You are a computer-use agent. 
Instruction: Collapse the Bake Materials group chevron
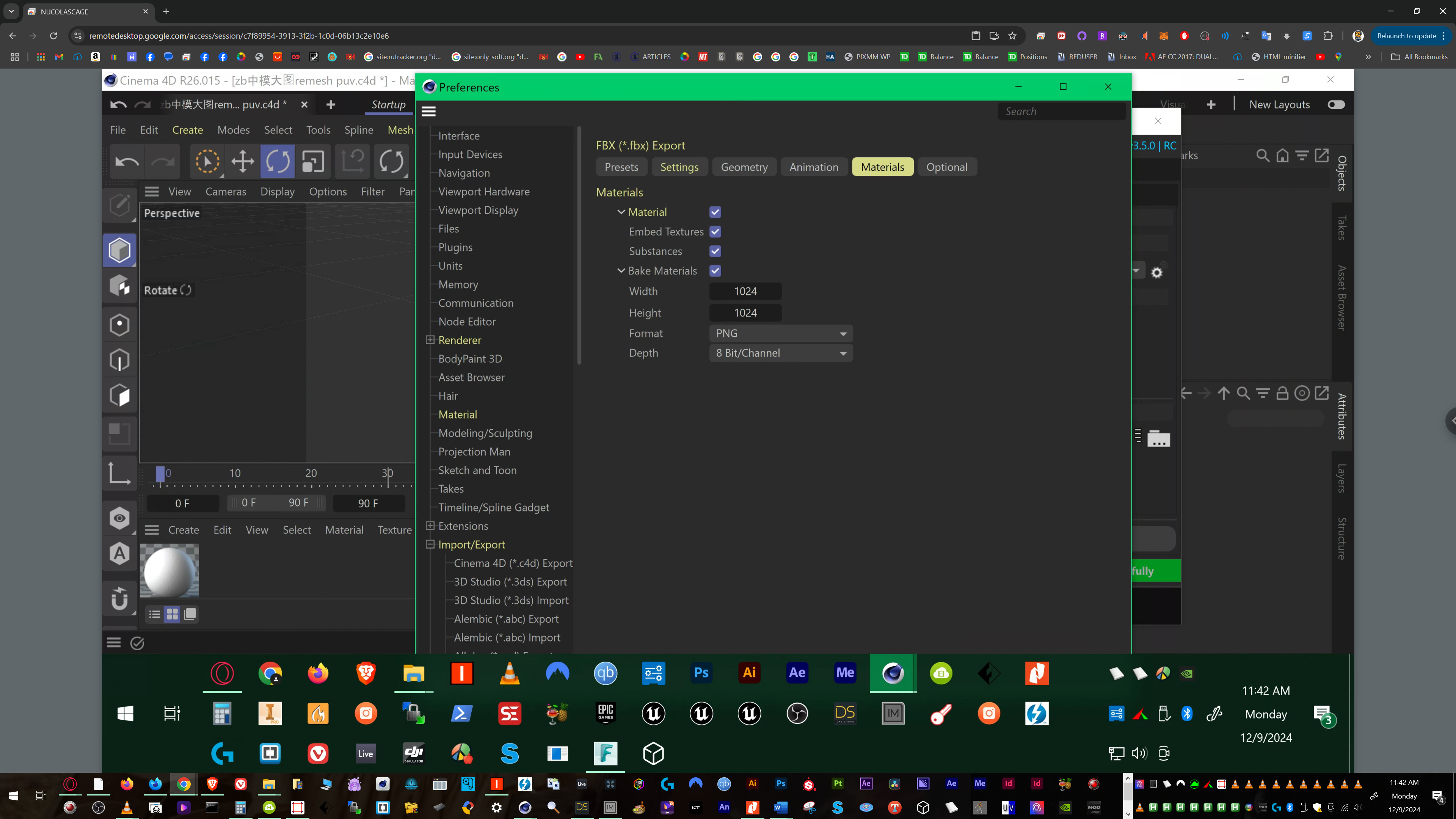click(x=621, y=271)
